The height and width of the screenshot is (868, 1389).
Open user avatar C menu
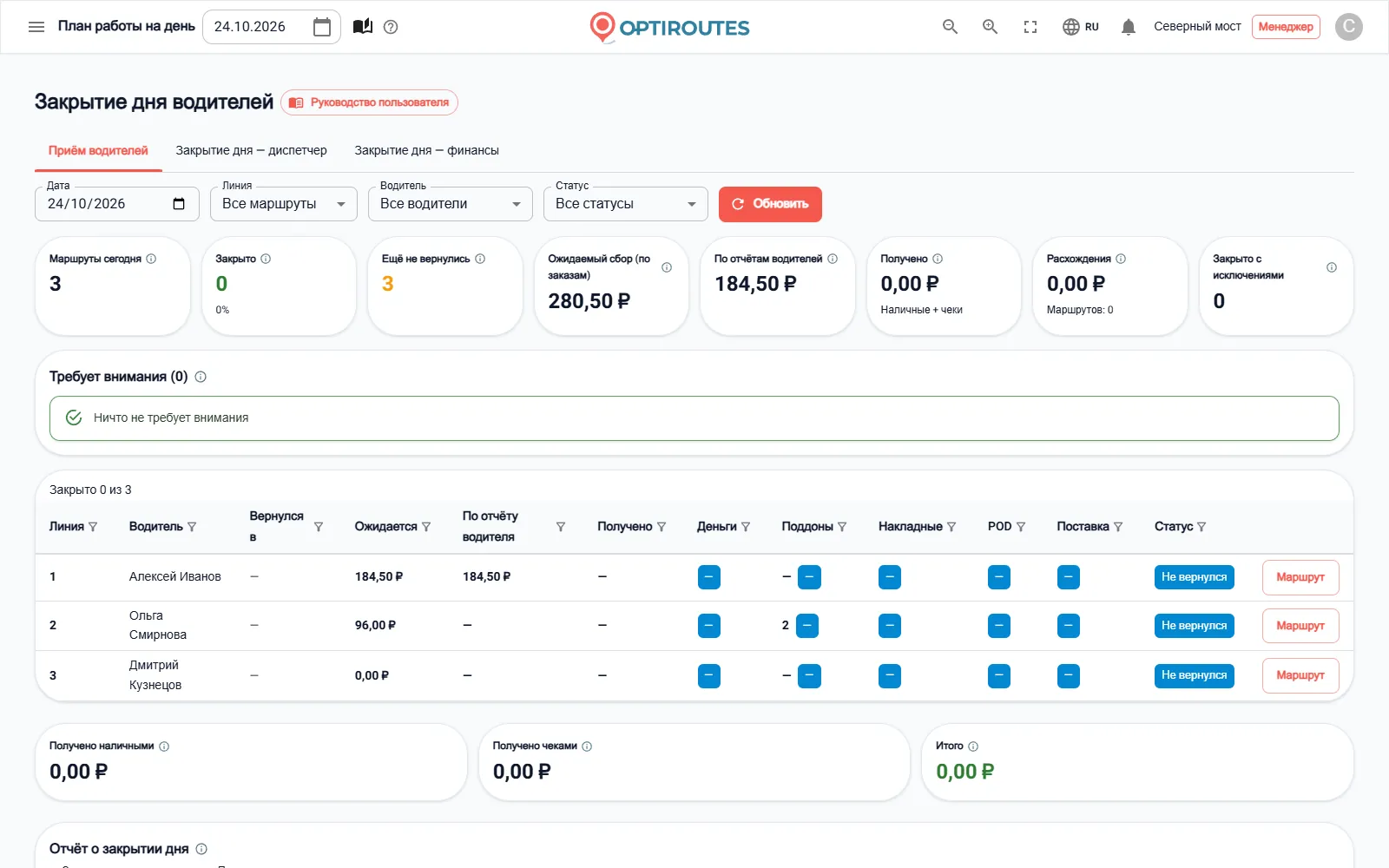pos(1348,27)
